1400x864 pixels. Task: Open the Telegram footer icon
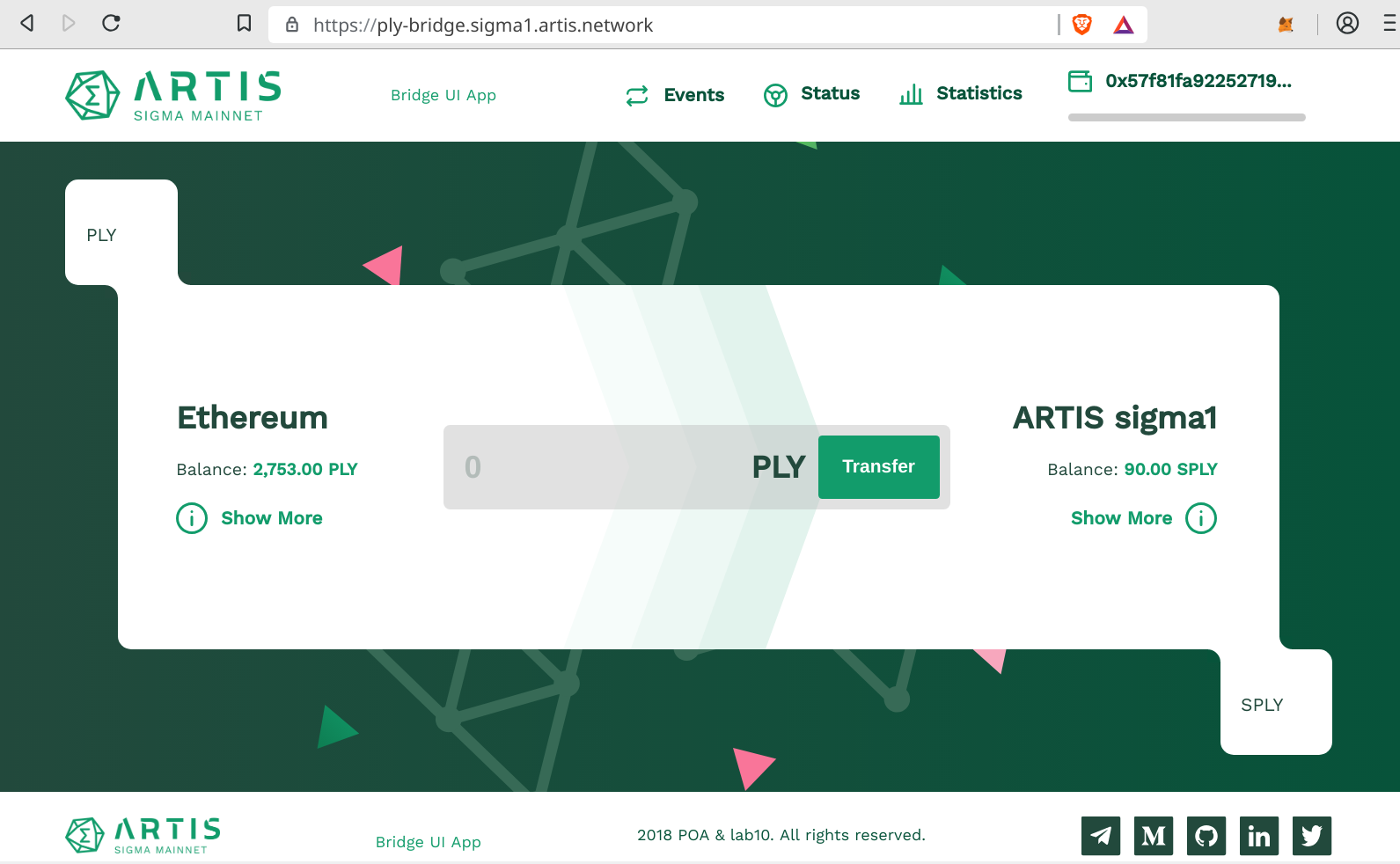(x=1101, y=836)
